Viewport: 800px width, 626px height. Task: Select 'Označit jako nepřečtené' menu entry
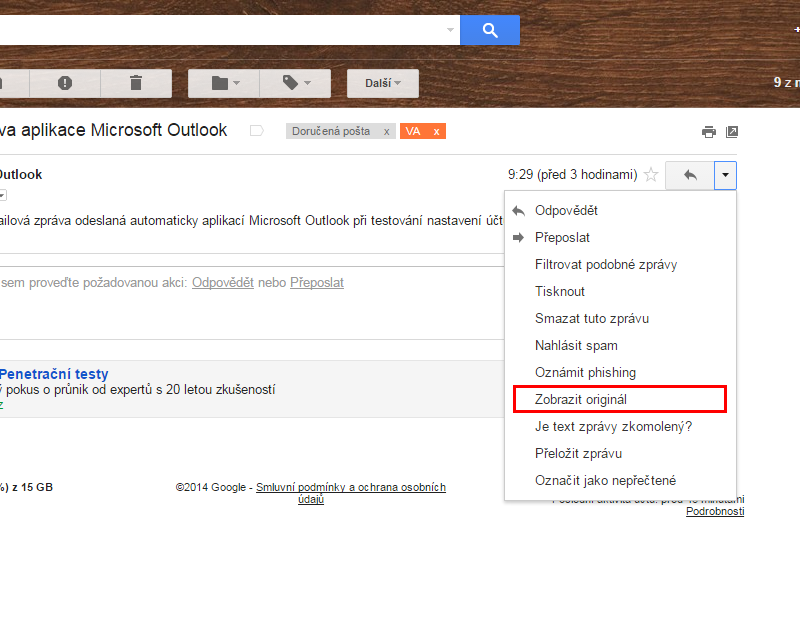(x=605, y=480)
